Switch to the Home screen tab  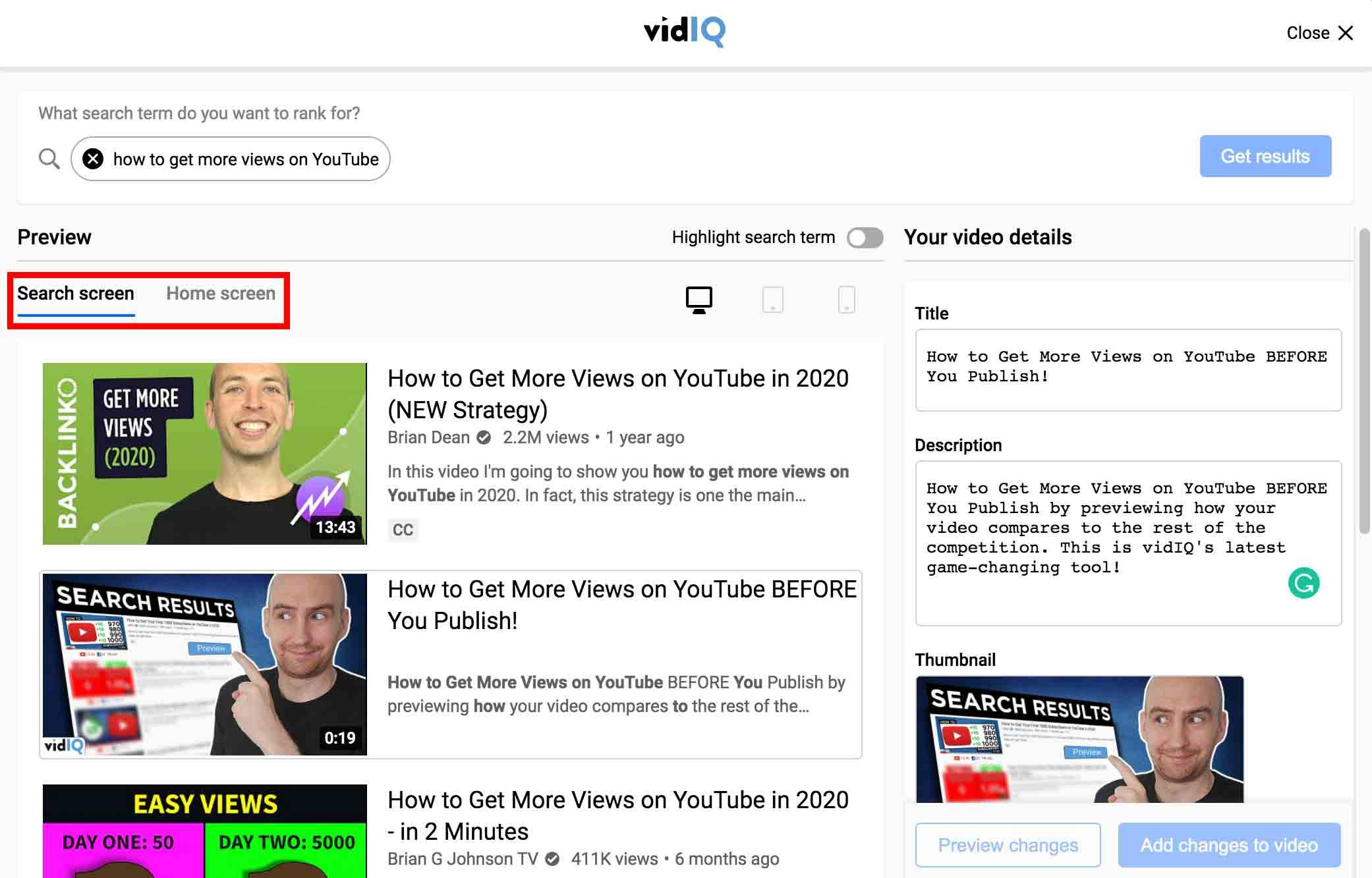pyautogui.click(x=220, y=293)
